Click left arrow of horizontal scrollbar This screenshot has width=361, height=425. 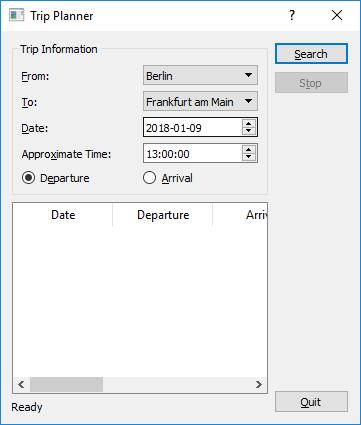[x=21, y=385]
